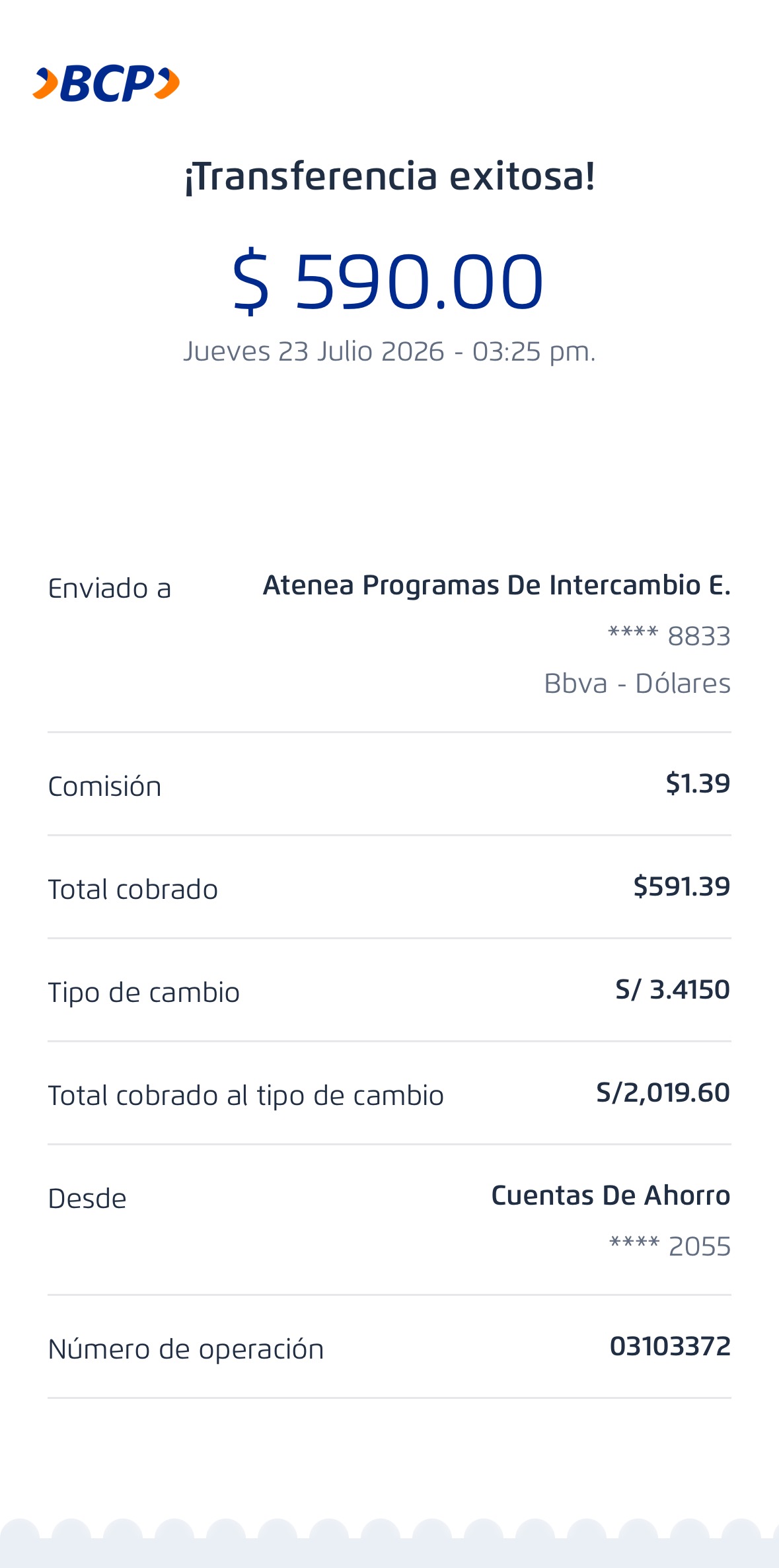Select operation number 03103372
Viewport: 779px width, 1568px height.
[670, 1346]
